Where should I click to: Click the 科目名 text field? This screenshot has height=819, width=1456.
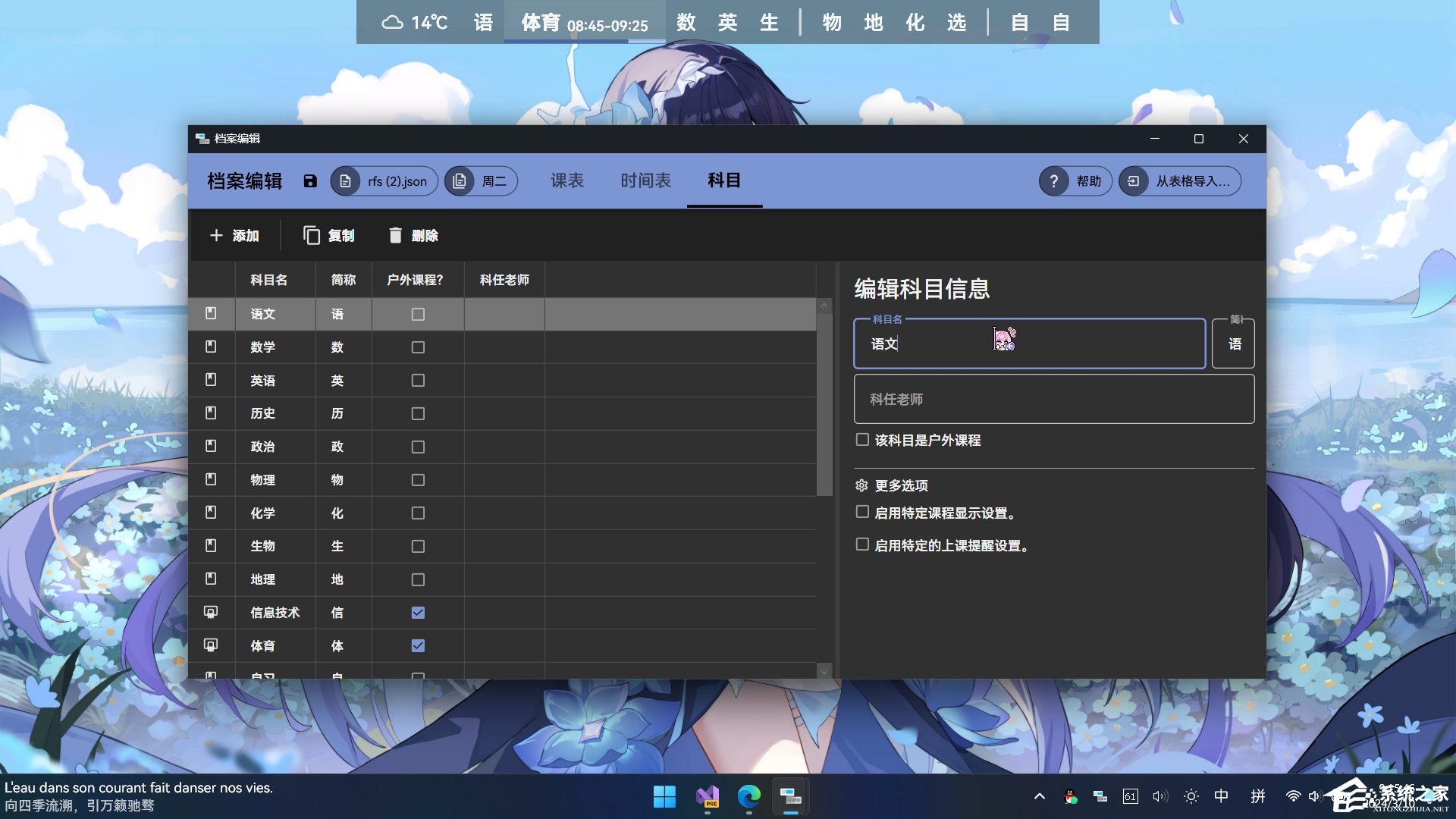pyautogui.click(x=1030, y=344)
